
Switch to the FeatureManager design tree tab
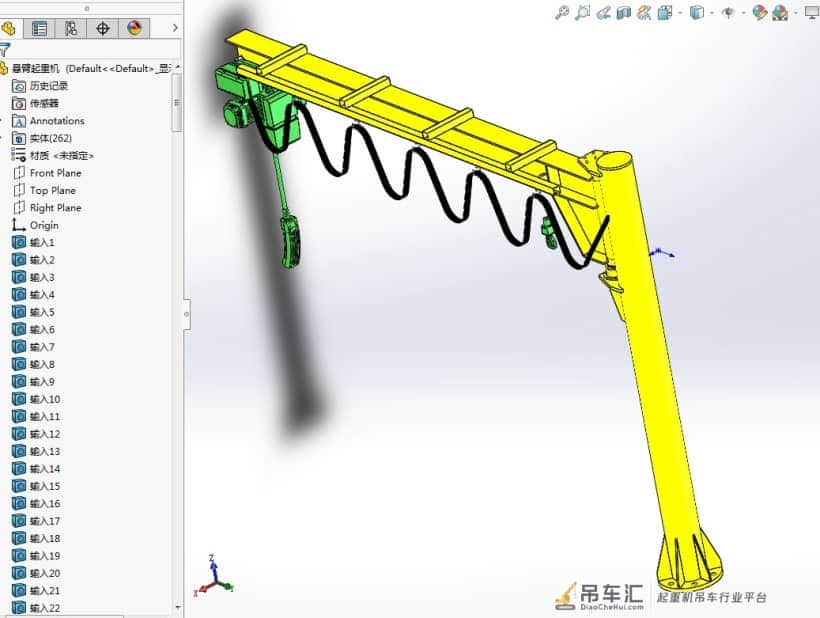coord(8,28)
